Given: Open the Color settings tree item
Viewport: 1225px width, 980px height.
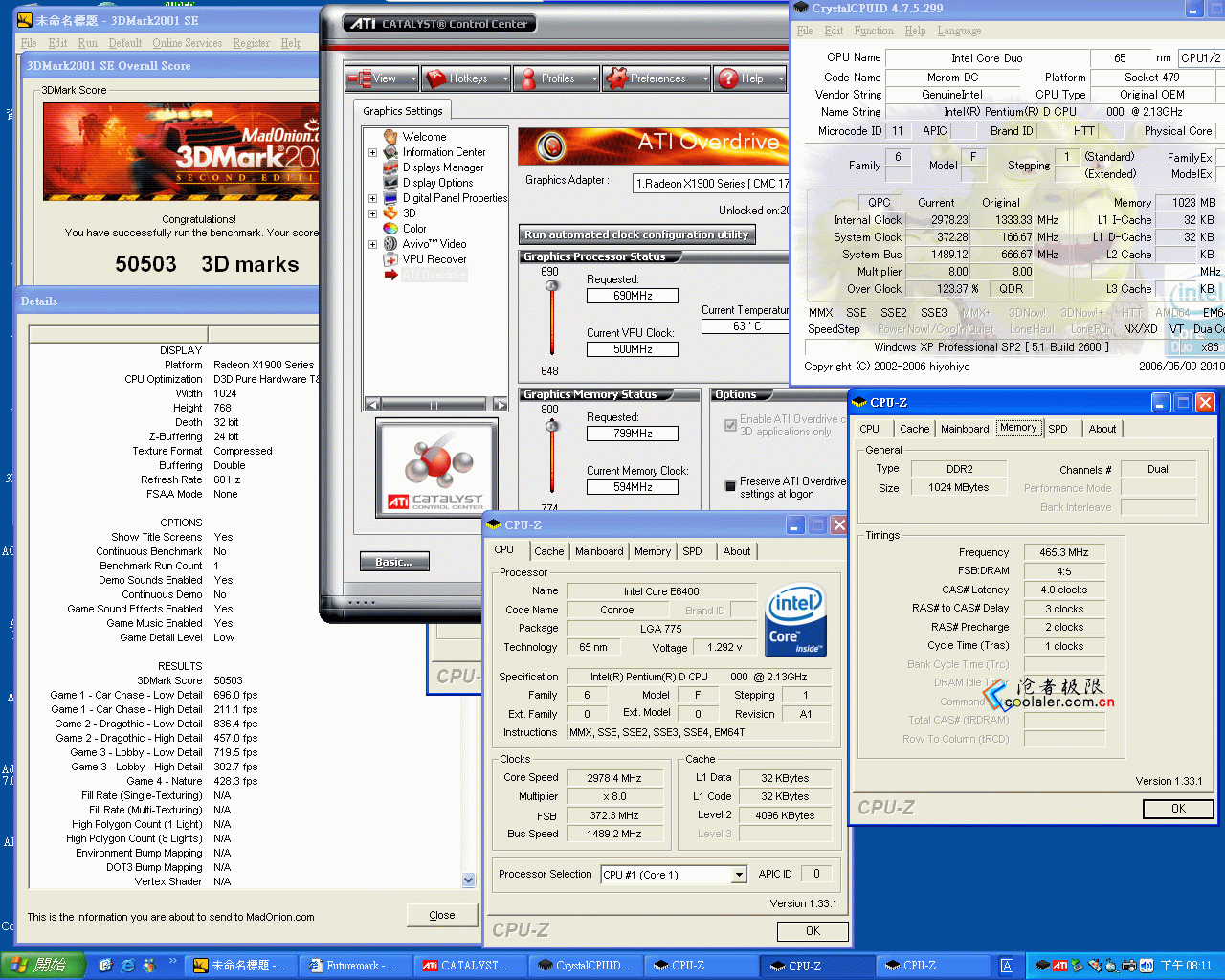Looking at the screenshot, I should pyautogui.click(x=413, y=229).
